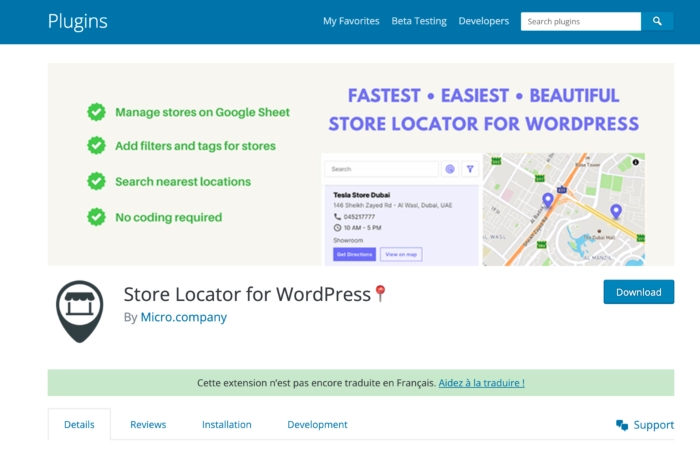Image resolution: width=700 pixels, height=467 pixels.
Task: Click the Store Locator plugin pin icon
Action: [79, 311]
